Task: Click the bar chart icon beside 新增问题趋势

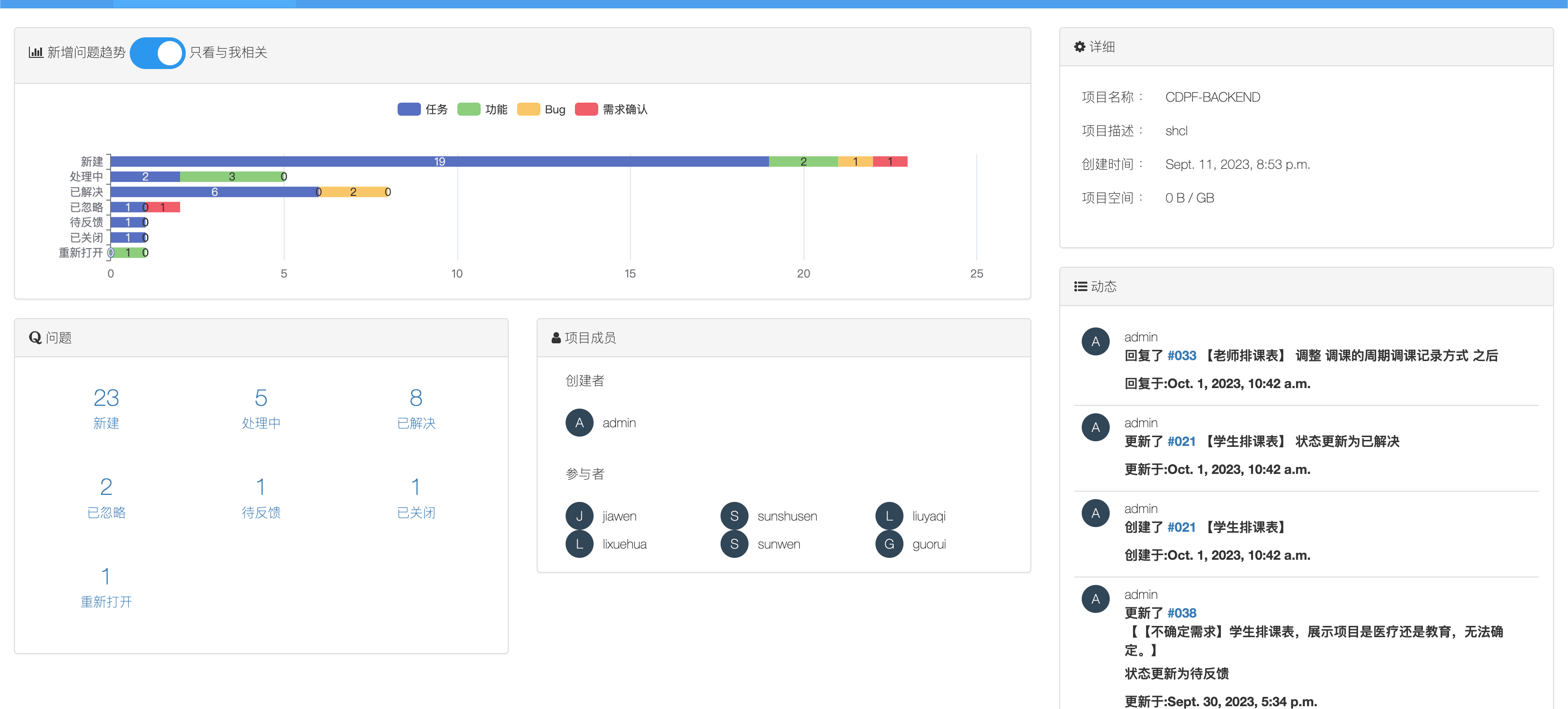Action: click(x=35, y=52)
